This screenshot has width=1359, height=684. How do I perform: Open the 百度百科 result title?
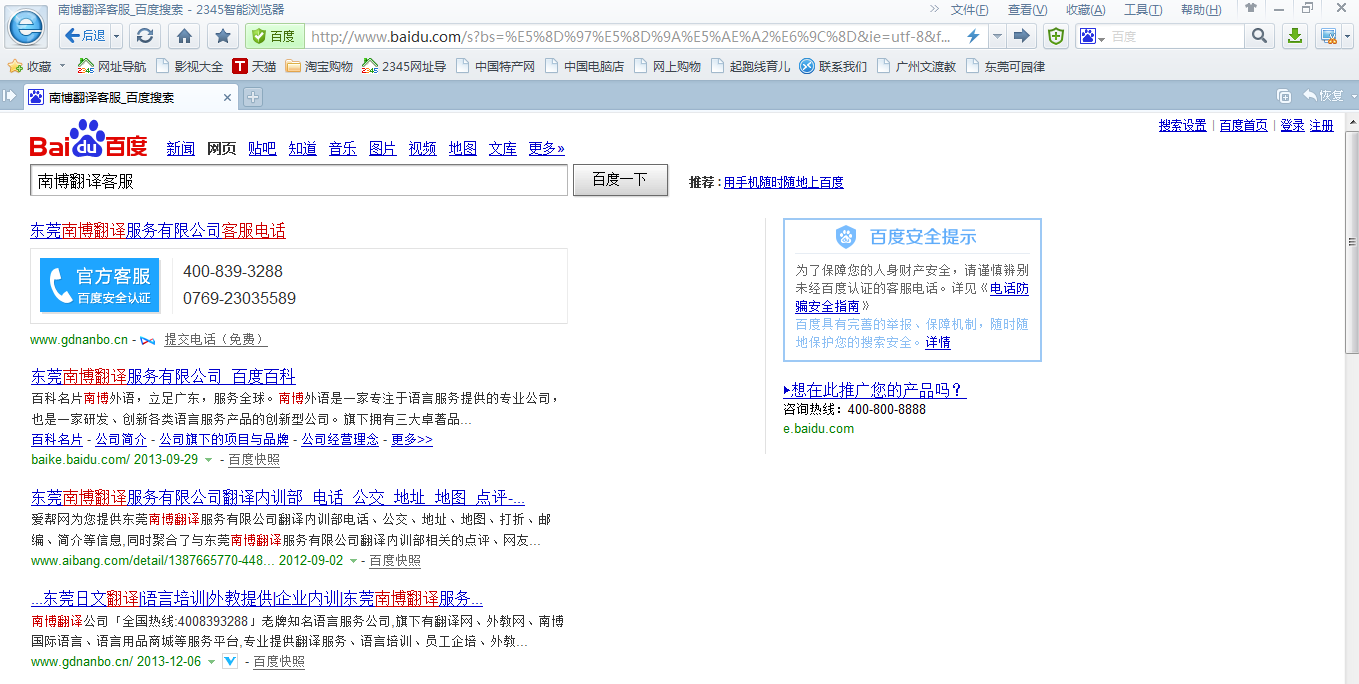(163, 377)
